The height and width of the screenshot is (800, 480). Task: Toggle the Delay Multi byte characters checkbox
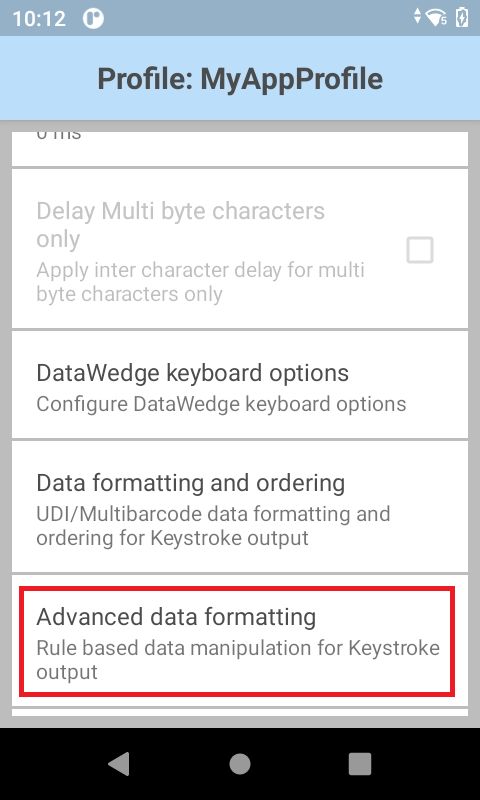pyautogui.click(x=420, y=250)
